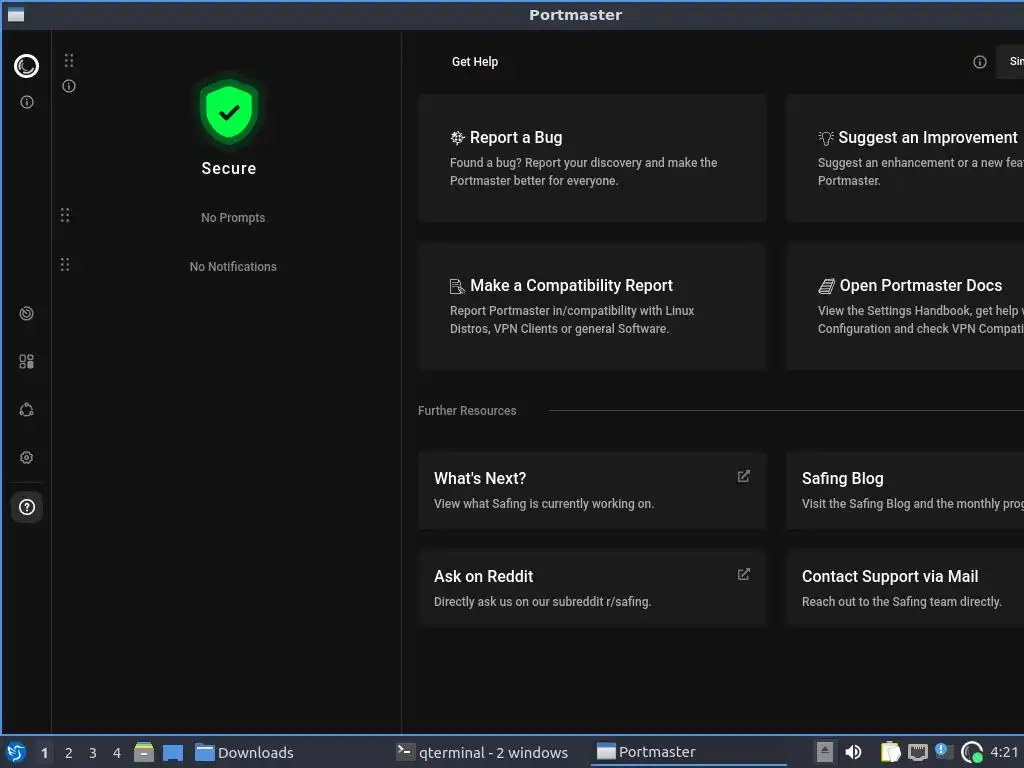The image size is (1024, 768).
Task: Open the Report a Bug card
Action: 592,158
